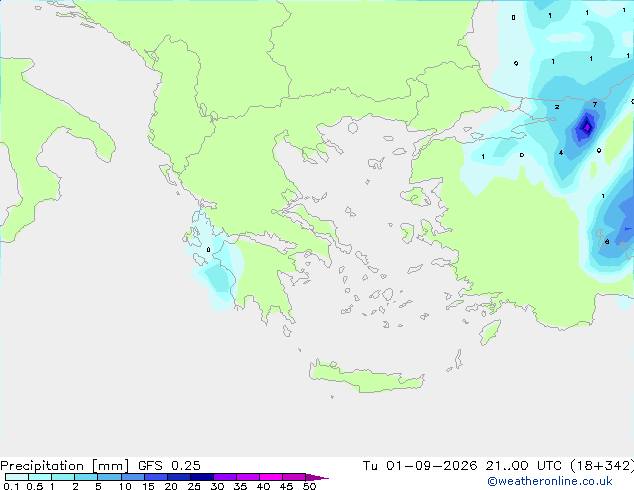Click the 'GFS 0.25' model label

pos(169,466)
